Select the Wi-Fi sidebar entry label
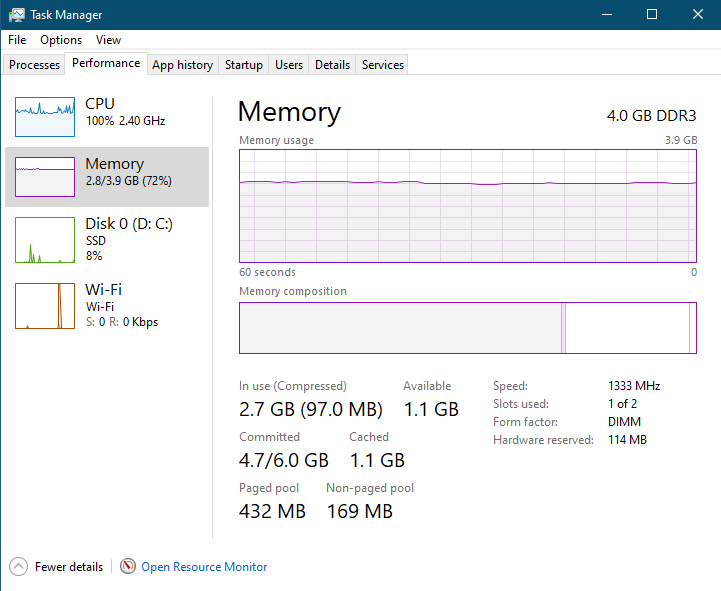The height and width of the screenshot is (591, 721). [x=103, y=289]
